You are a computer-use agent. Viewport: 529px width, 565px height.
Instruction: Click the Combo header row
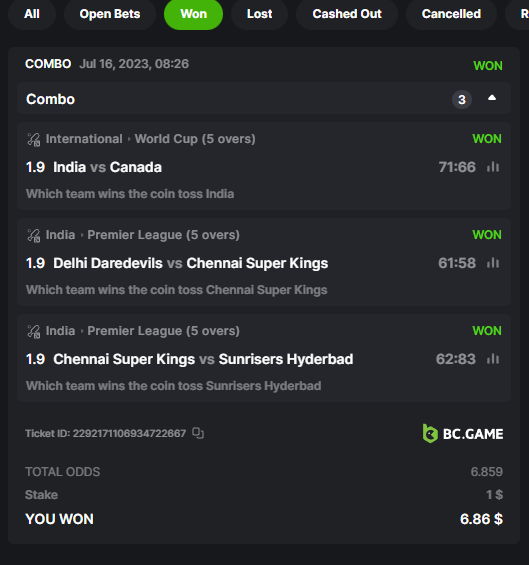coord(264,99)
